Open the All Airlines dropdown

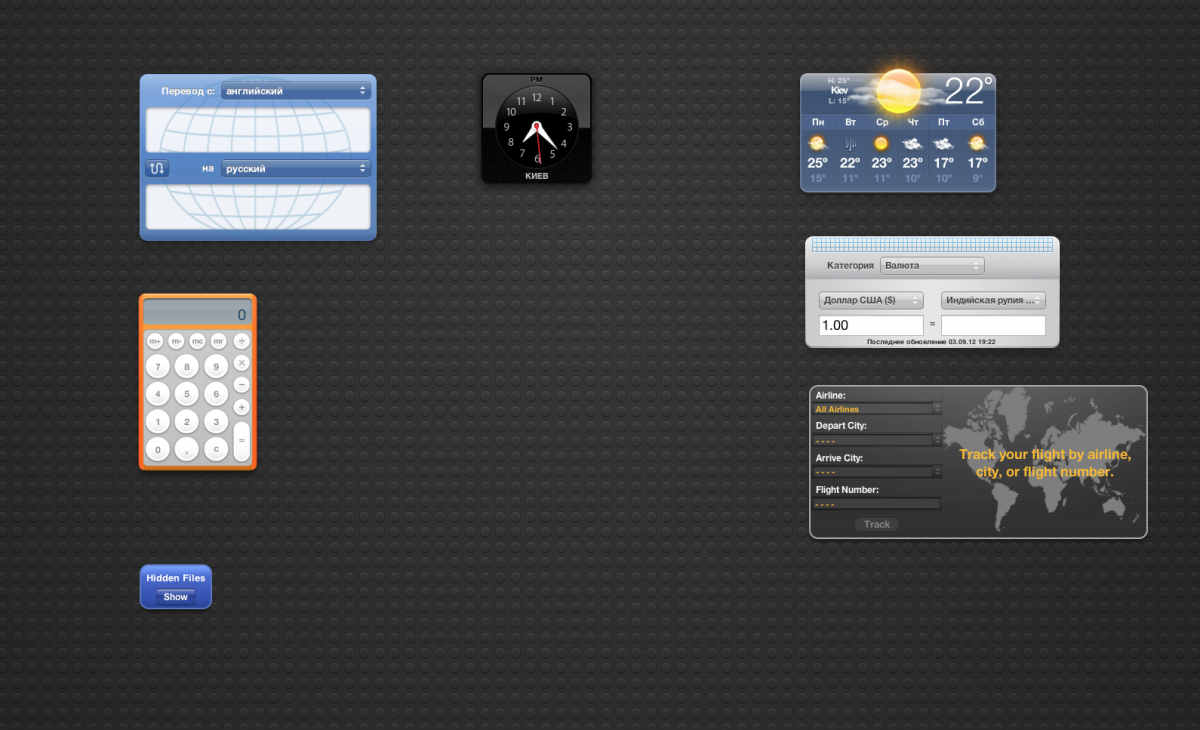coord(878,408)
